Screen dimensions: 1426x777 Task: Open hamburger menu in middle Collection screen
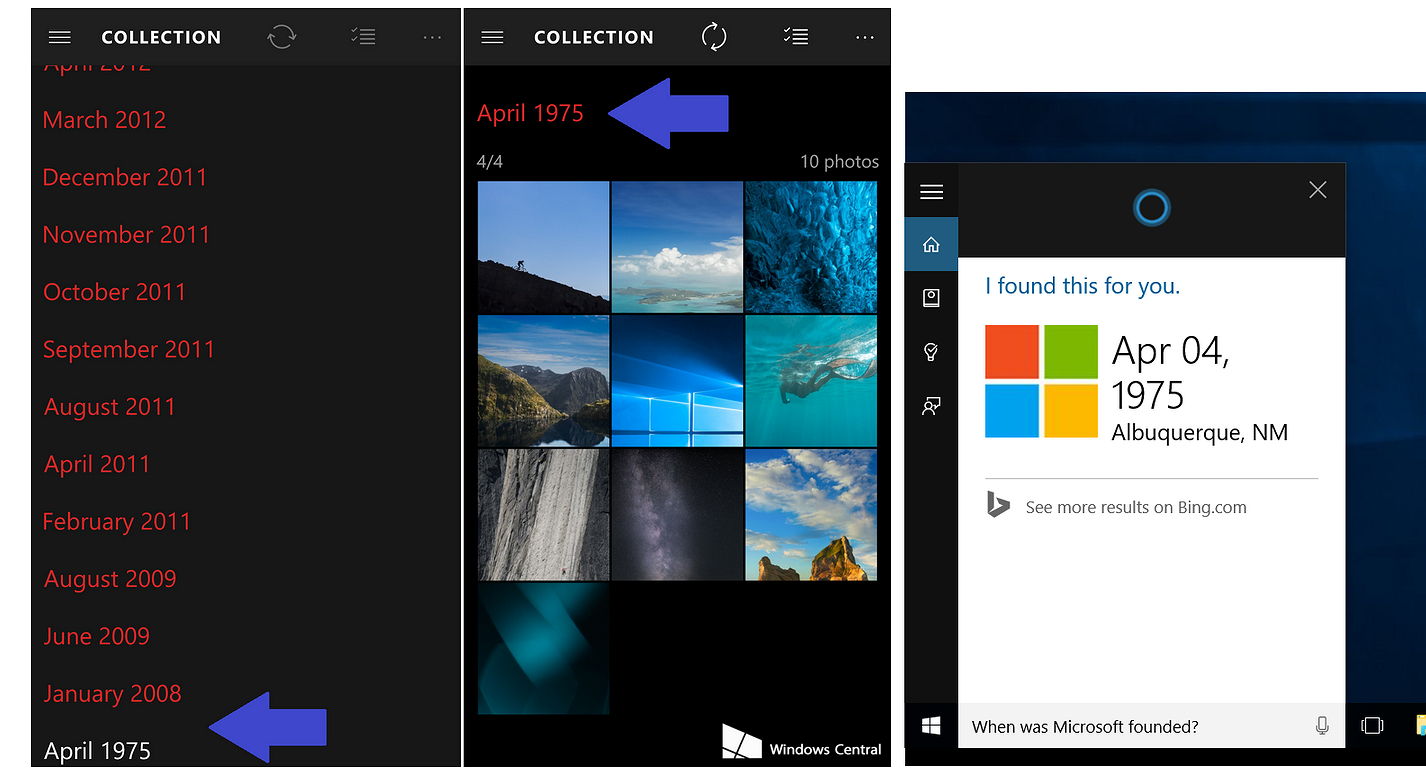[x=491, y=37]
